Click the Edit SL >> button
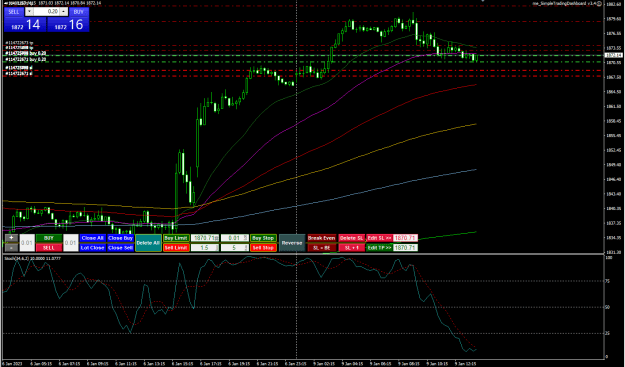This screenshot has width=625, height=367. click(x=379, y=238)
